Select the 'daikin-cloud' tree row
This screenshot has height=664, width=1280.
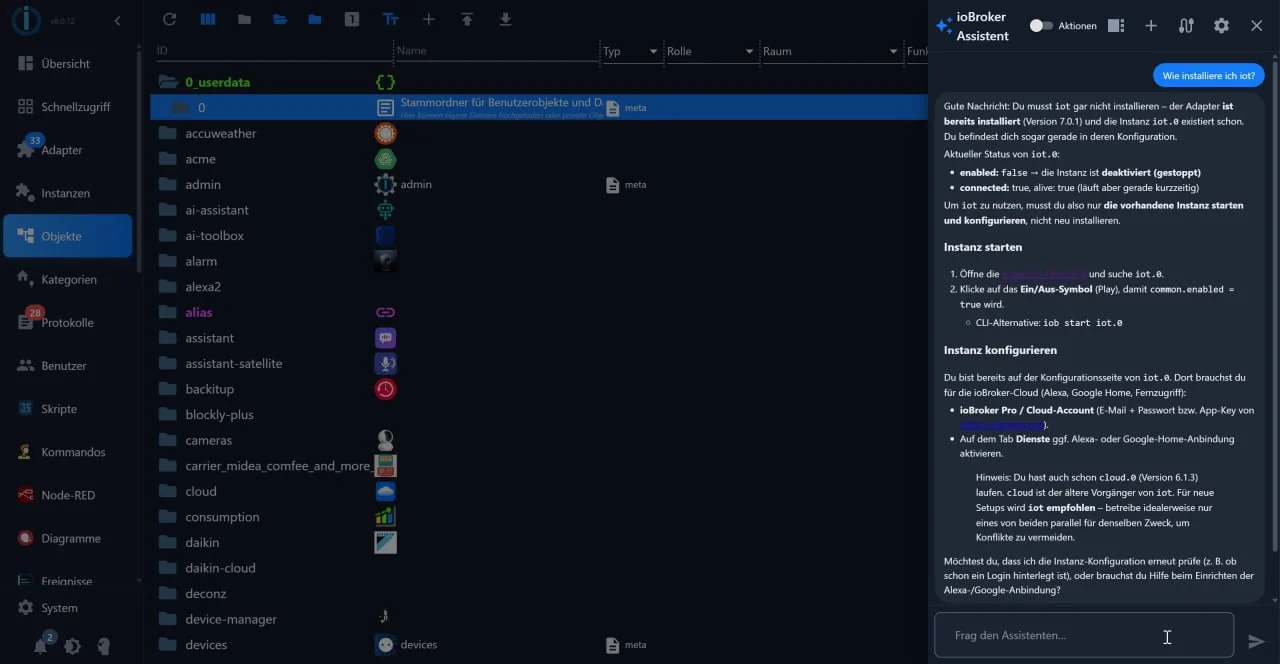click(x=539, y=568)
